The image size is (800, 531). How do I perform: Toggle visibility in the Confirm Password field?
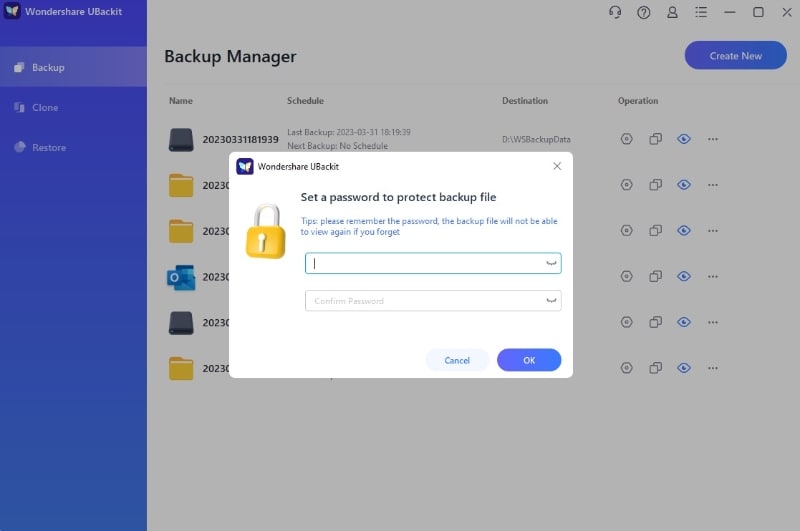[551, 301]
